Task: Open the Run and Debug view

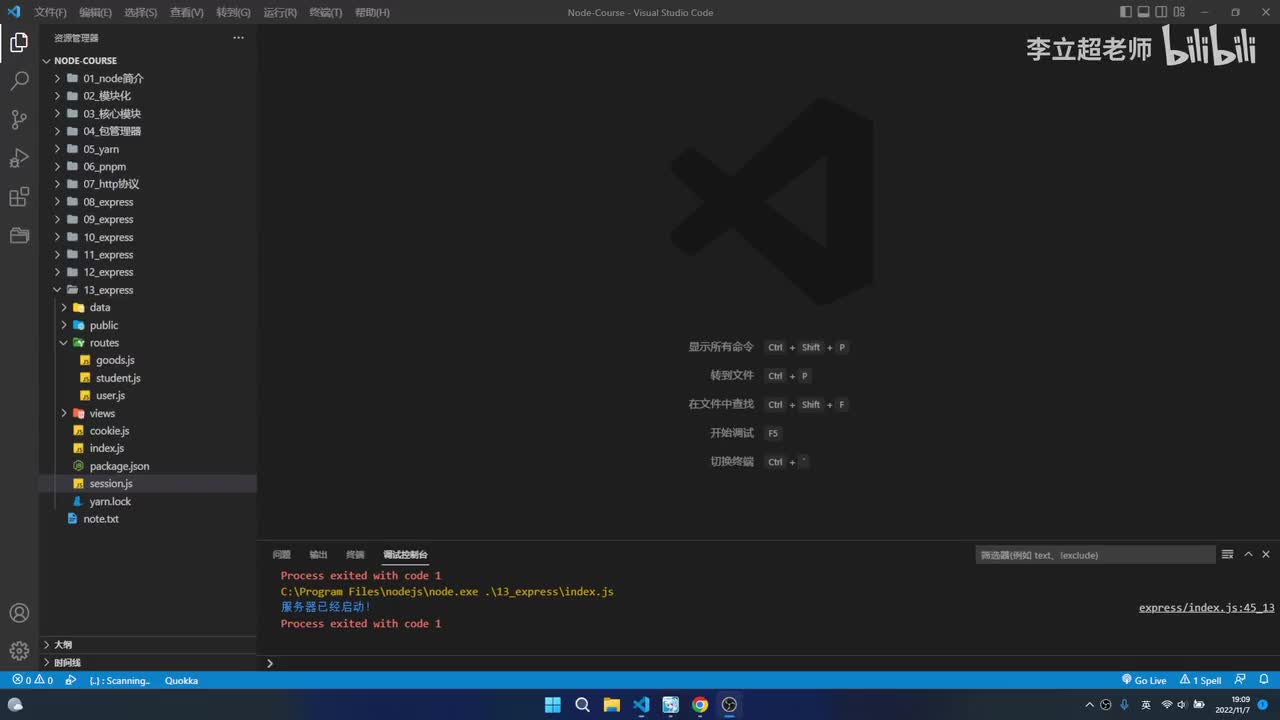Action: point(19,158)
